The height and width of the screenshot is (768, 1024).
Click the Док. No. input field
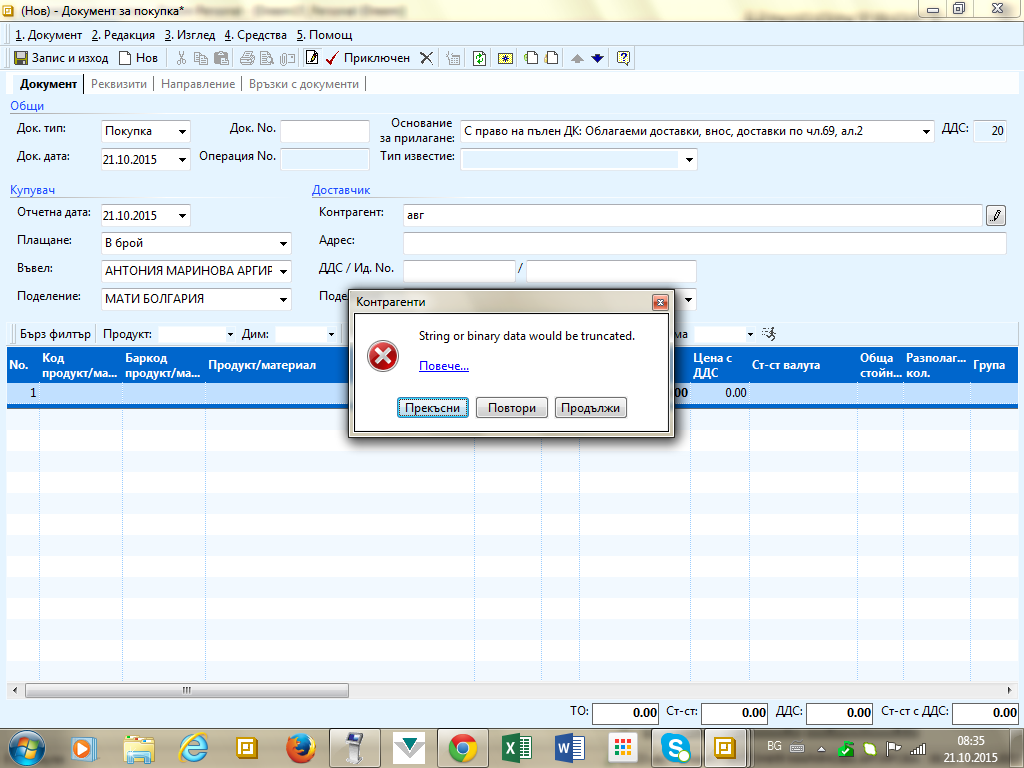click(x=325, y=131)
